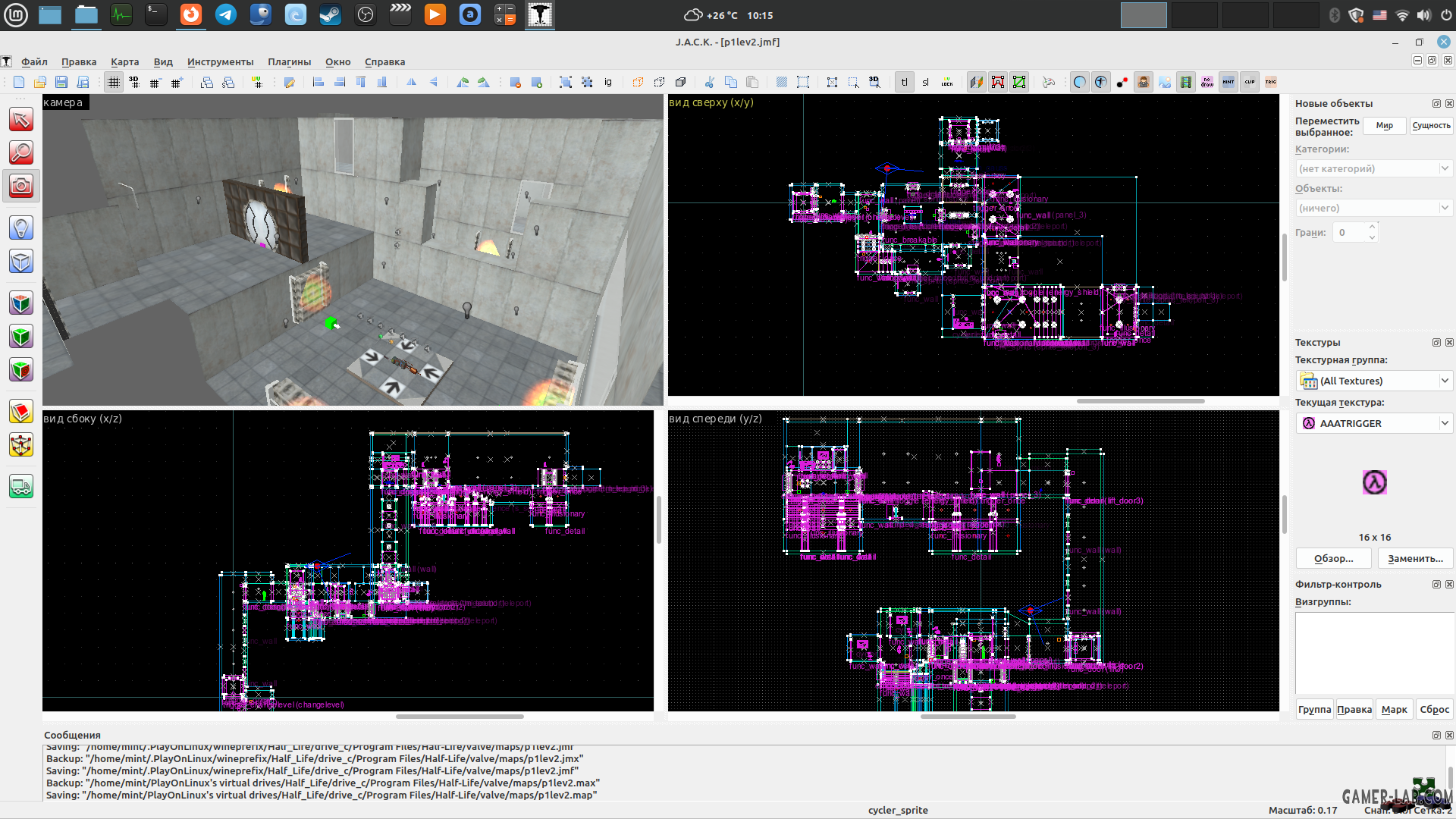1456x819 pixels.
Task: Toggle texture lock (tl) button
Action: 905,83
